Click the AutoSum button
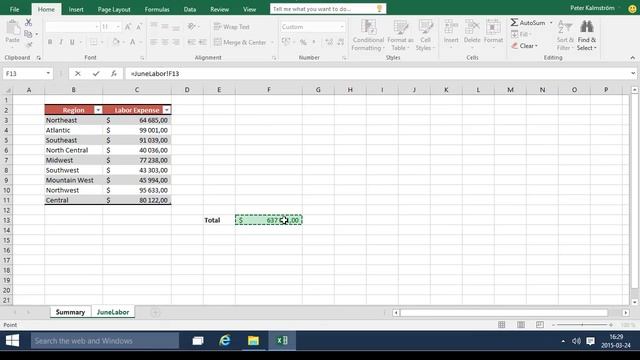640x360 pixels. click(528, 23)
